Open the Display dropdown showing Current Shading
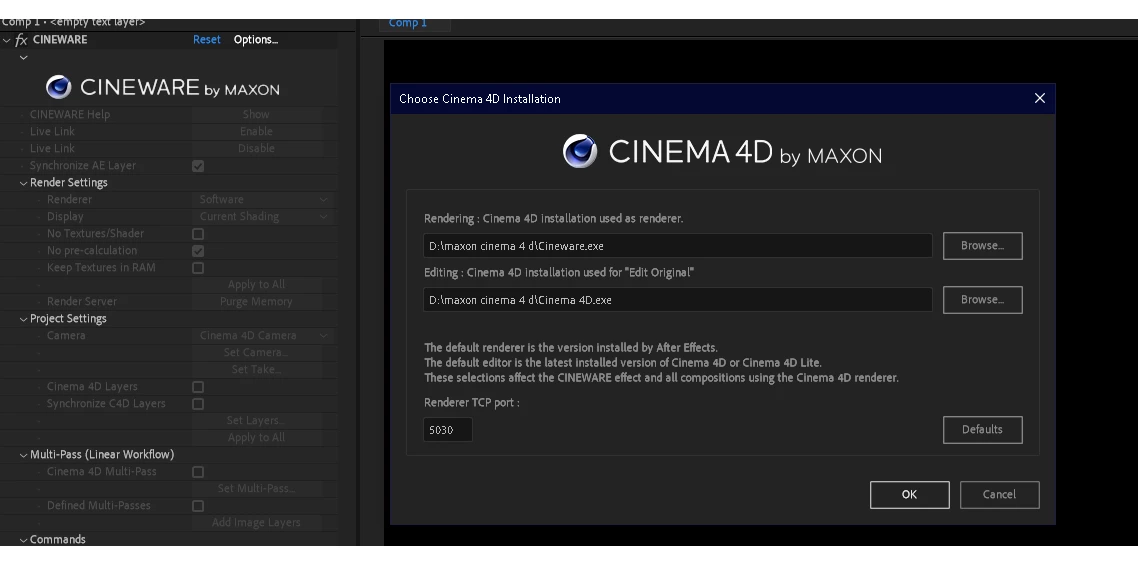1138x564 pixels. pyautogui.click(x=264, y=216)
